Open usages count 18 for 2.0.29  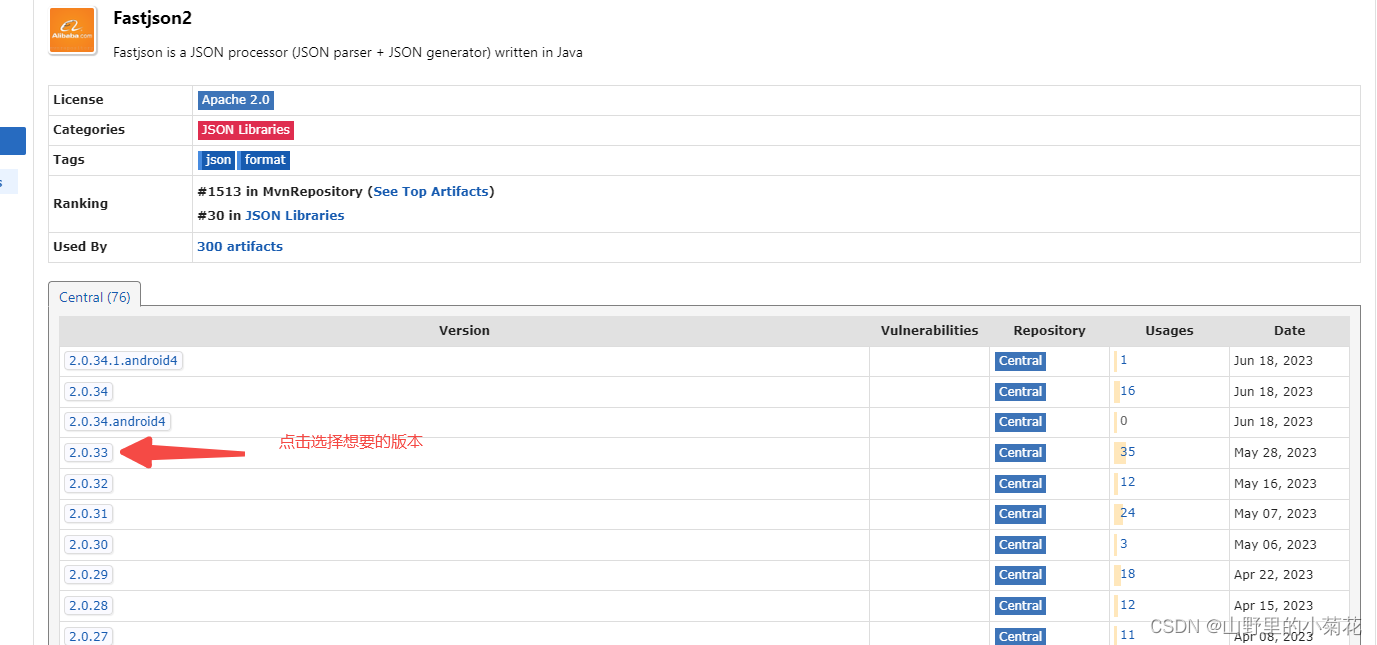(1128, 574)
